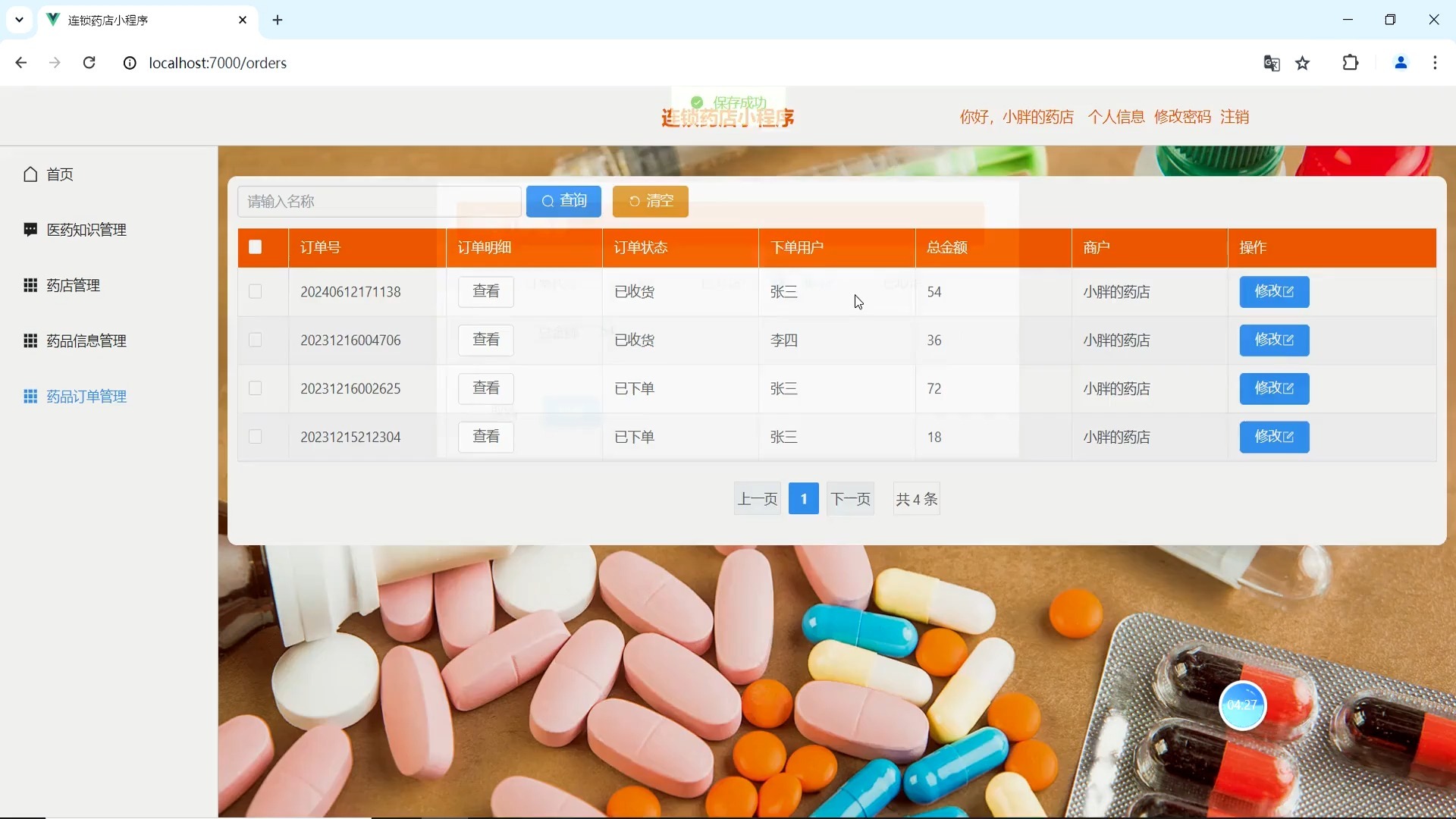The image size is (1456, 819).
Task: Open the browser tab search chevron
Action: tap(19, 20)
